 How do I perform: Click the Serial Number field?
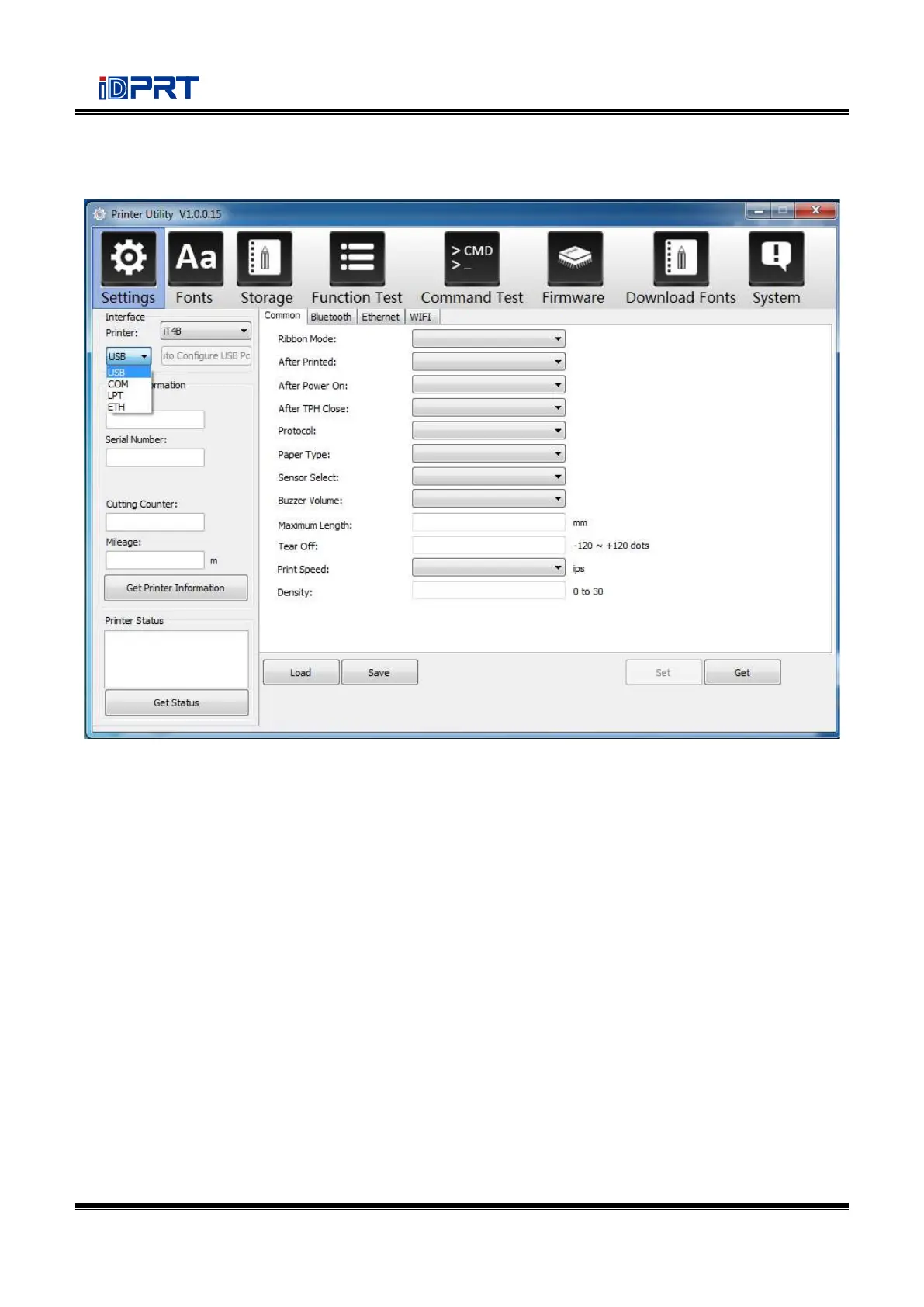155,458
